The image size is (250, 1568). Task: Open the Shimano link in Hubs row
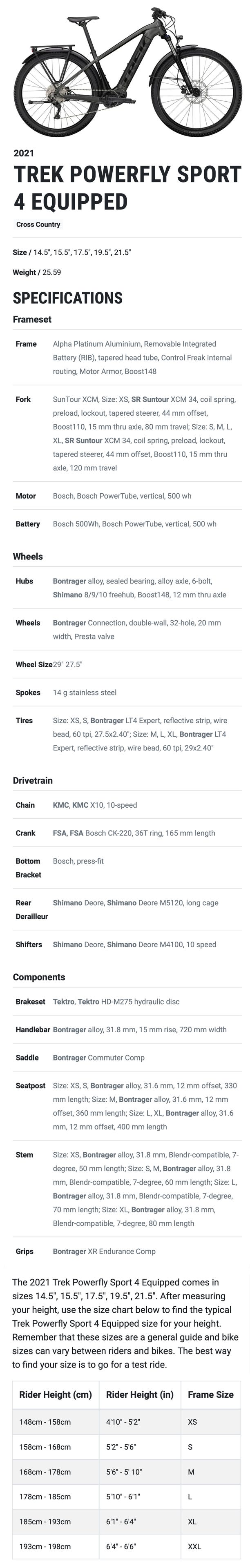coord(67,595)
